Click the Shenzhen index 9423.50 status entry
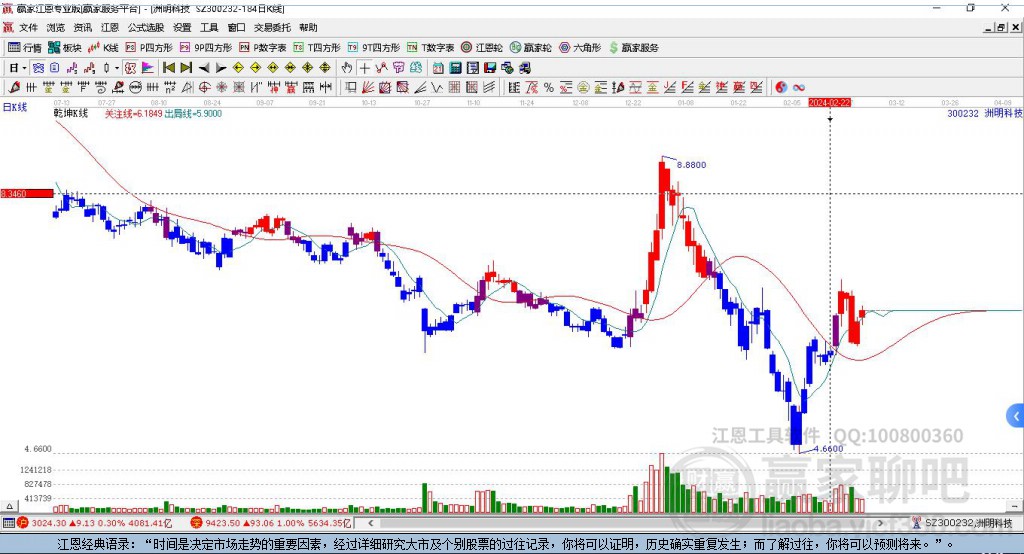Viewport: 1024px width, 554px height. pos(271,523)
